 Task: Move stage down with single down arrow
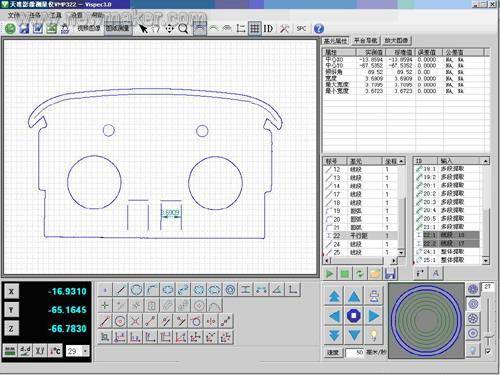354,335
